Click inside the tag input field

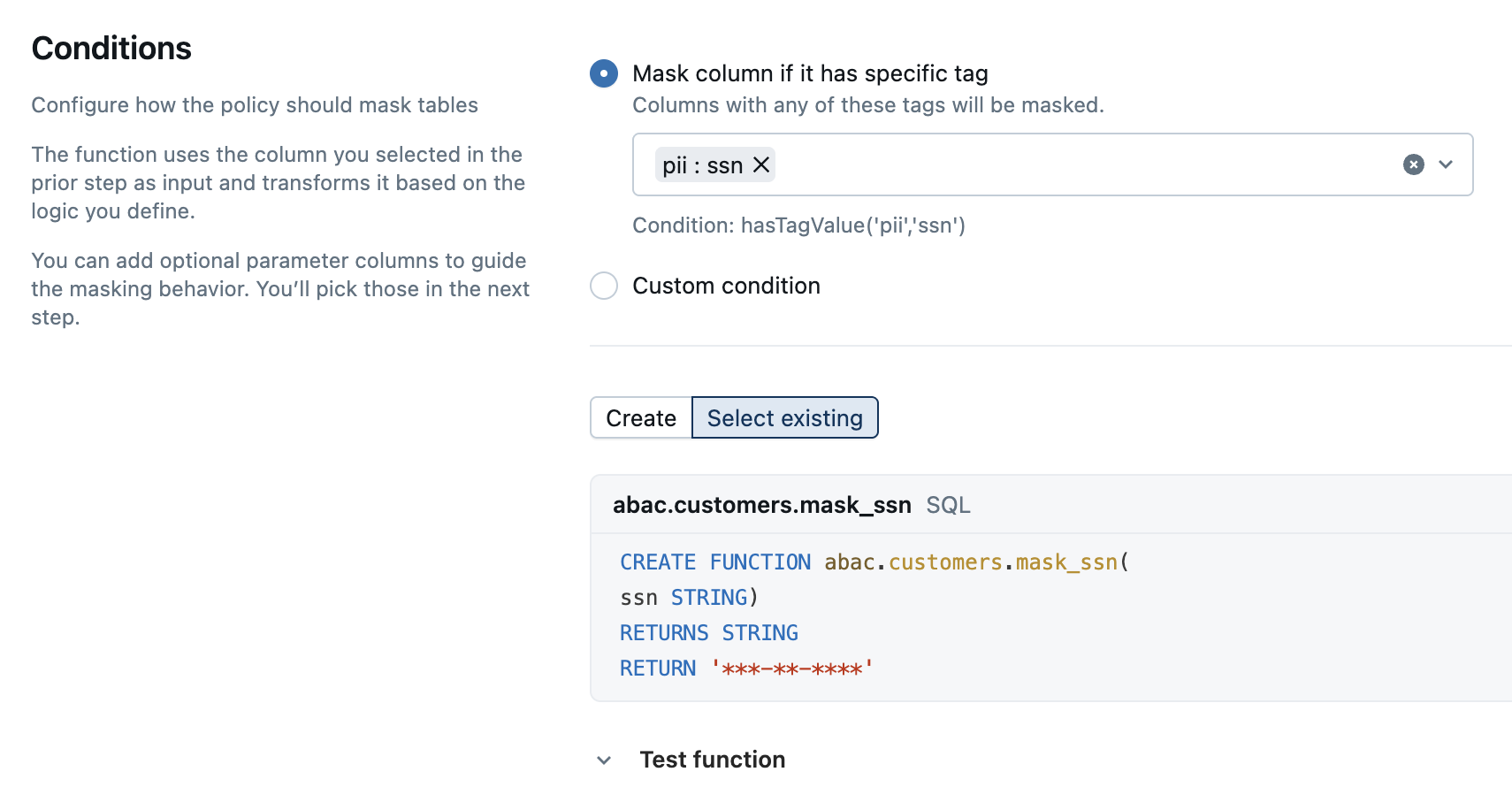[1061, 164]
